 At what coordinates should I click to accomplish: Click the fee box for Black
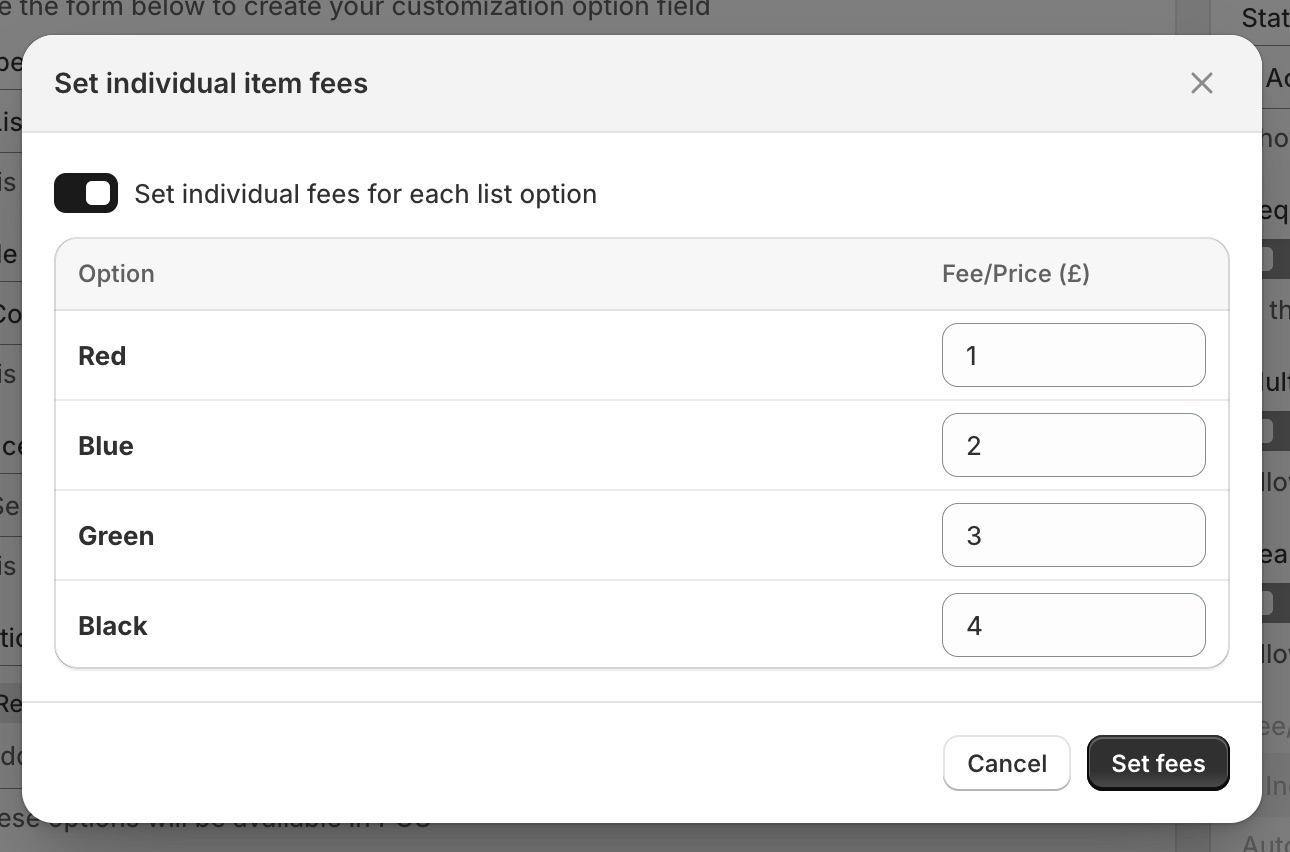(1073, 625)
